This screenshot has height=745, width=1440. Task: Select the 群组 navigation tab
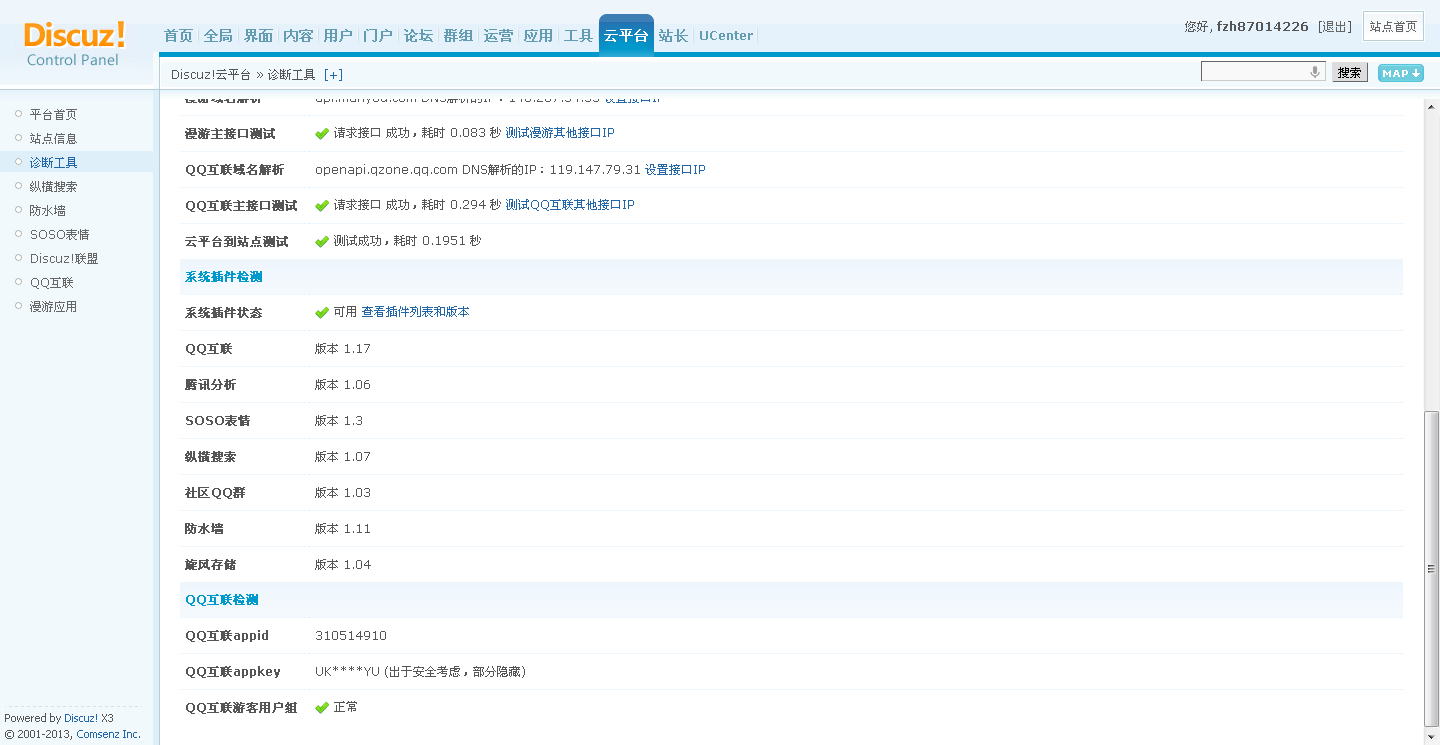click(x=458, y=36)
